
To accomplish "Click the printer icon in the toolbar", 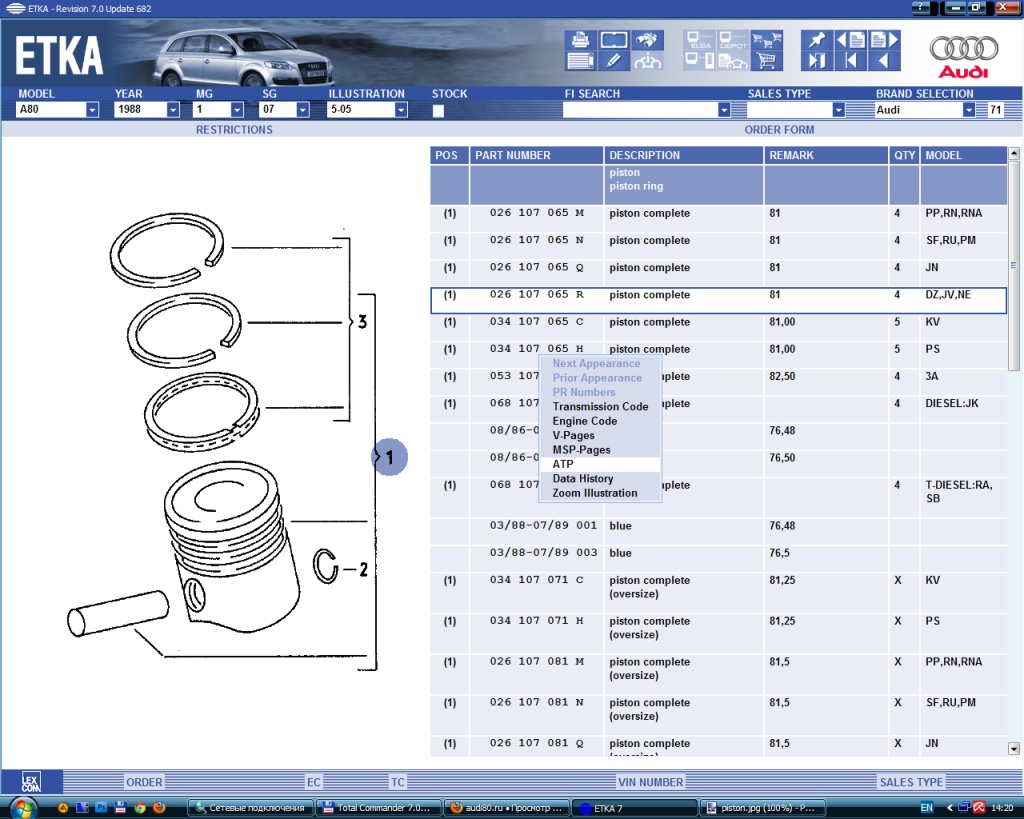I will pos(580,40).
